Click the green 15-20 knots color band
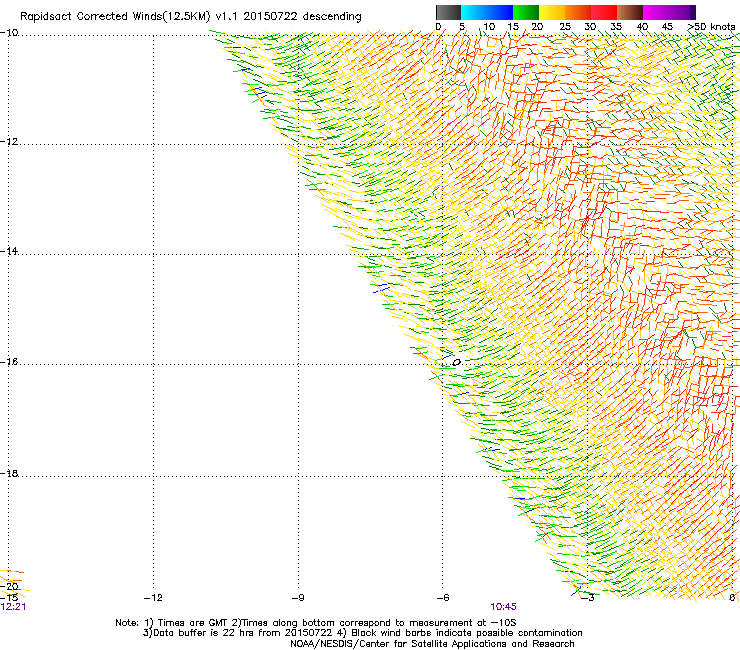Viewport: 740px width, 650px height. 526,12
